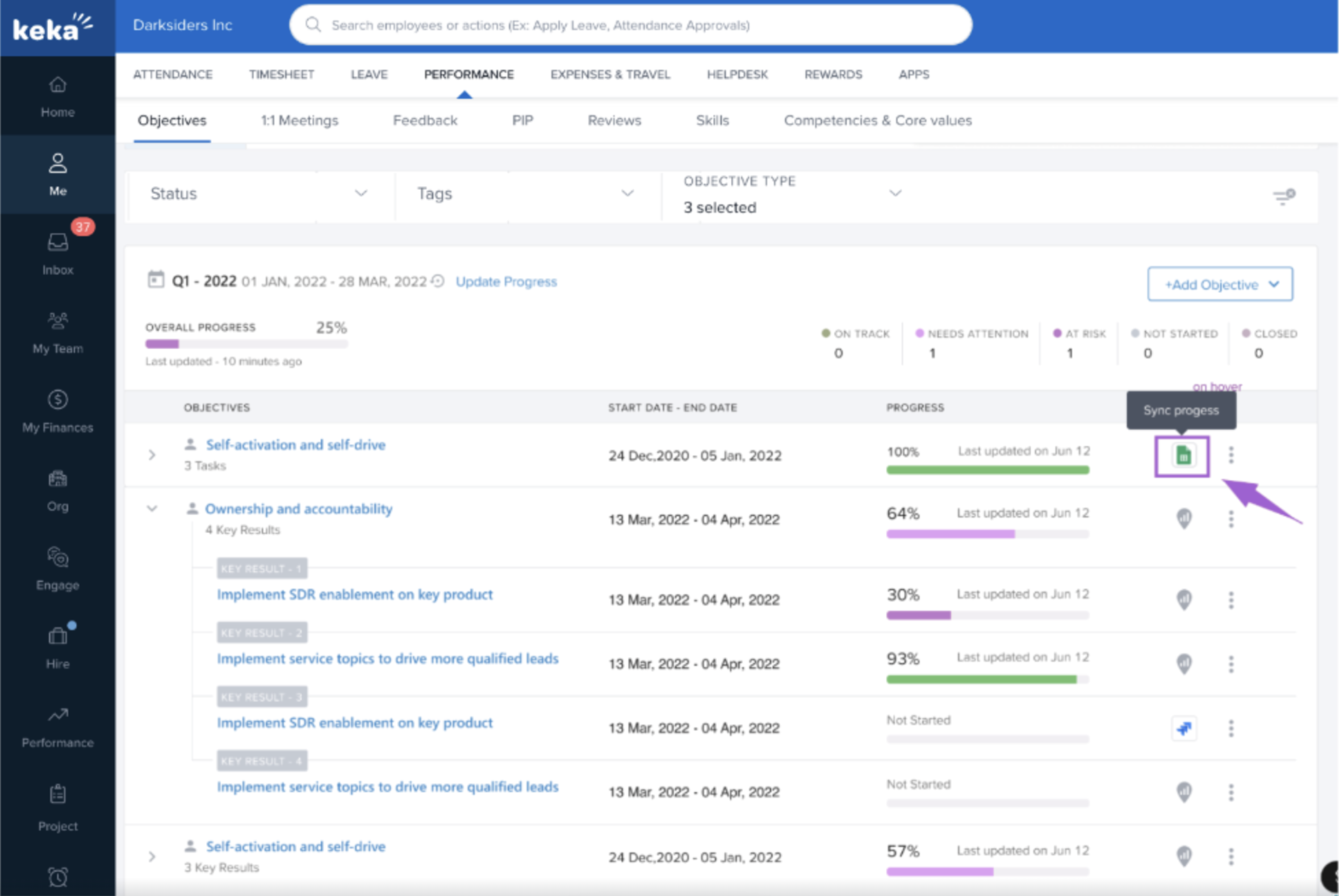Click the Jira sync icon on Key Result 3
The image size is (1339, 896).
(1183, 728)
